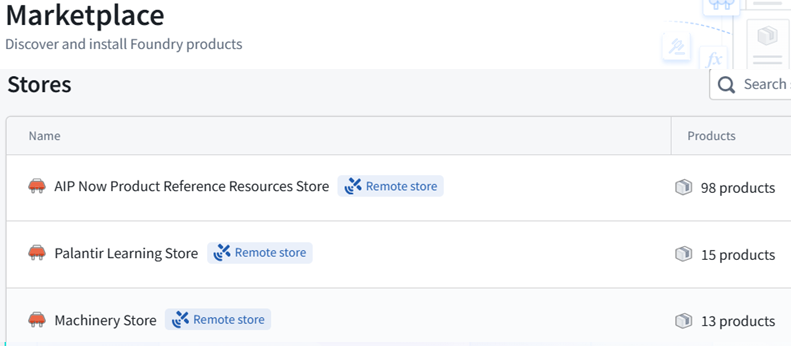This screenshot has height=364, width=791.
Task: Select the '13 products' cell
Action: (x=731, y=321)
